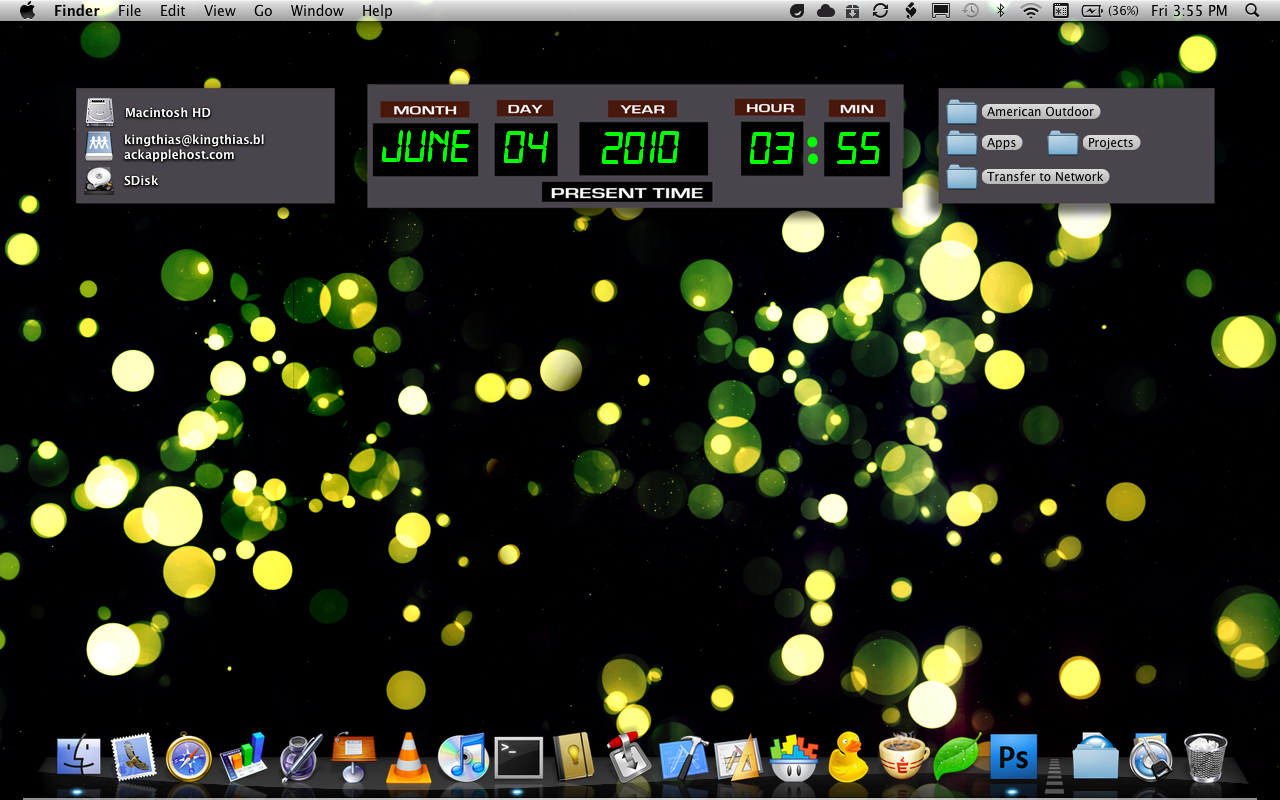Image resolution: width=1280 pixels, height=800 pixels.
Task: Launch Mail stamp icon in dock
Action: (133, 757)
